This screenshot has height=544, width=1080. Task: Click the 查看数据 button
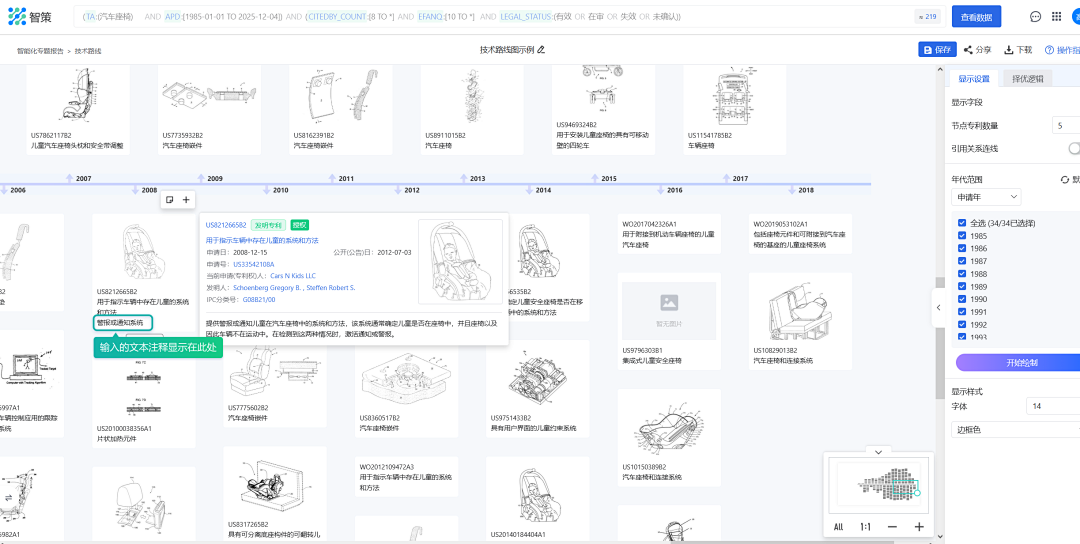pyautogui.click(x=976, y=17)
